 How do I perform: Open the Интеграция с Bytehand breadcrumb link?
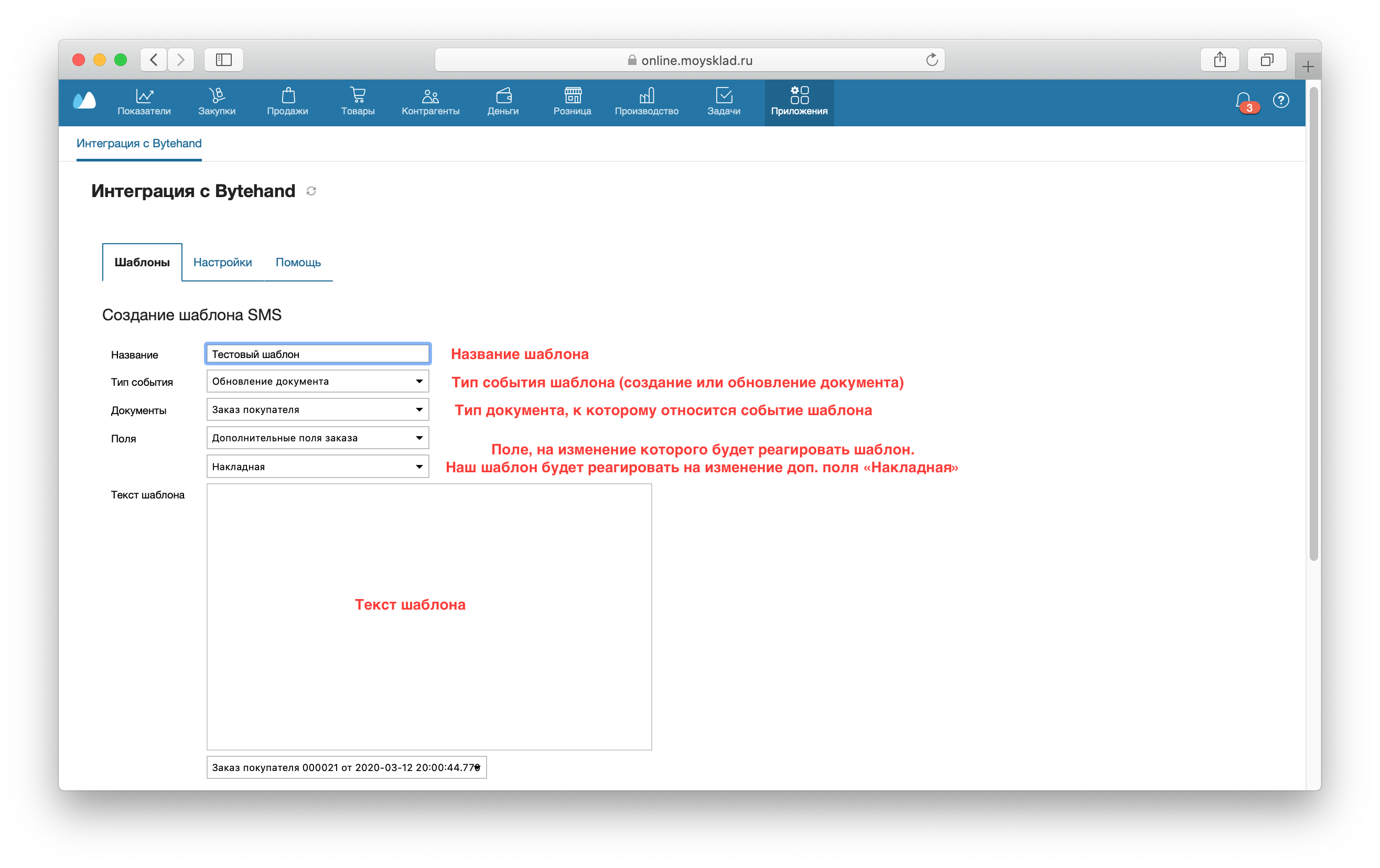click(x=139, y=143)
